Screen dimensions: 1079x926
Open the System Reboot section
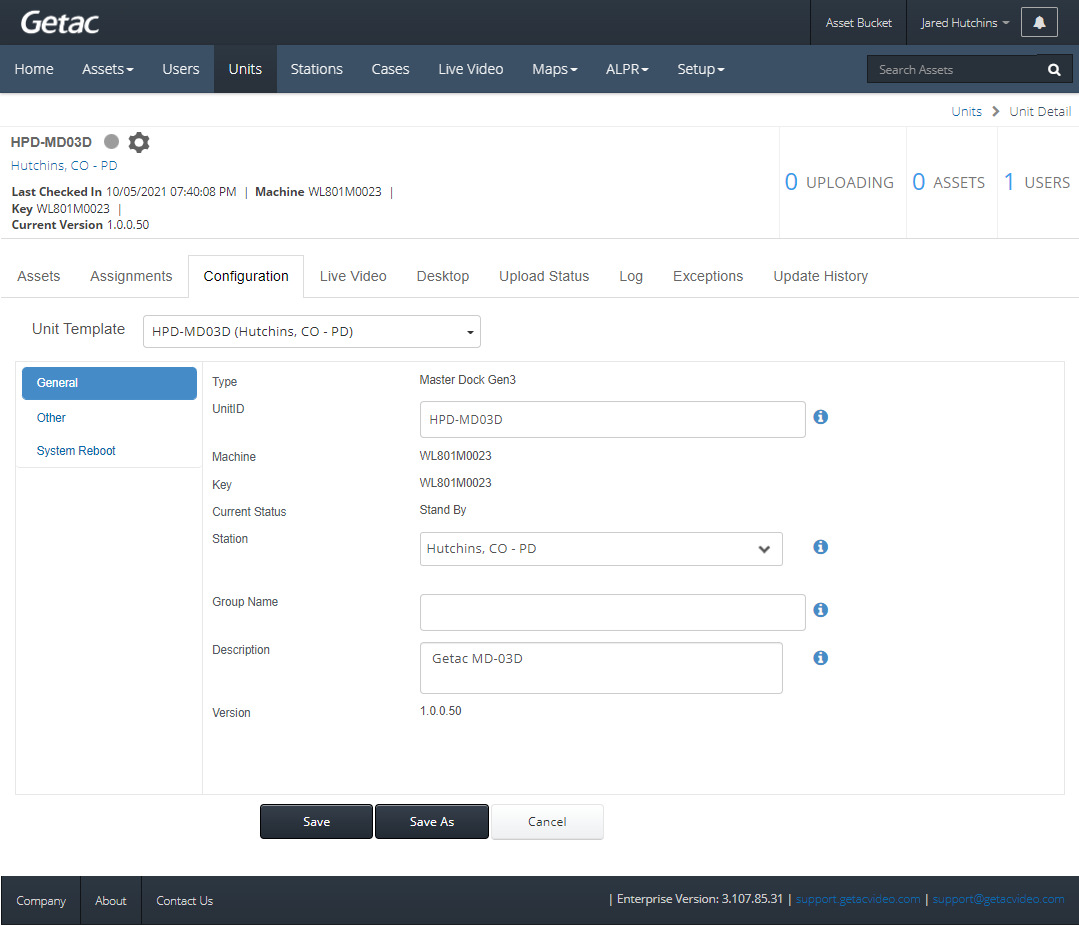76,451
